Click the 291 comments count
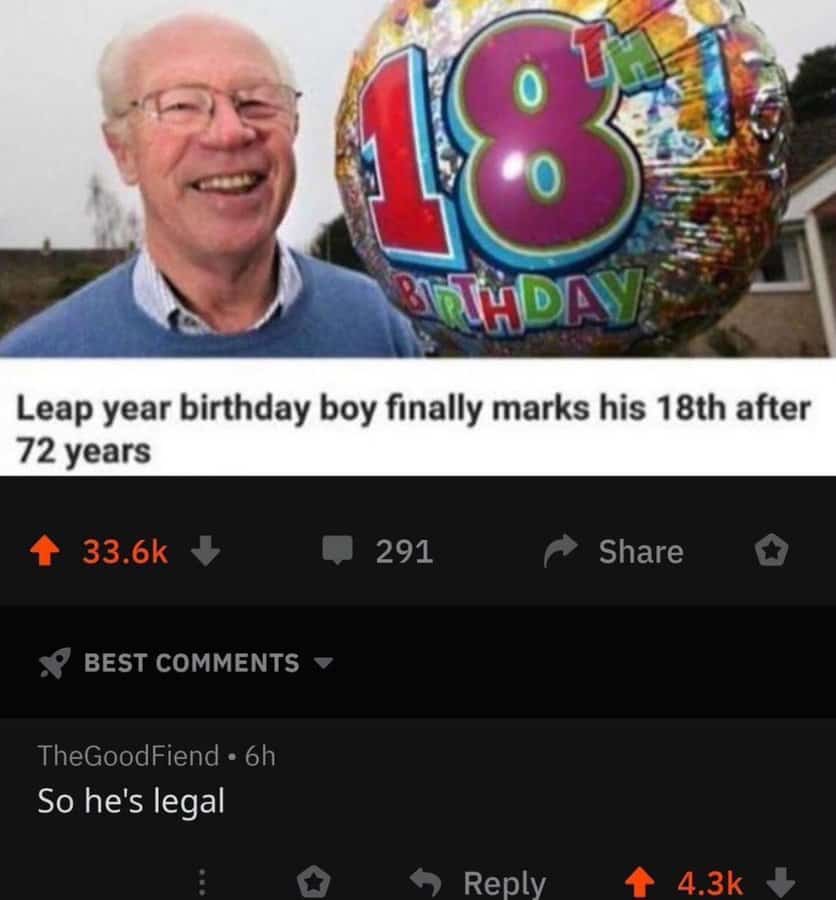Viewport: 836px width, 900px height. pos(404,552)
